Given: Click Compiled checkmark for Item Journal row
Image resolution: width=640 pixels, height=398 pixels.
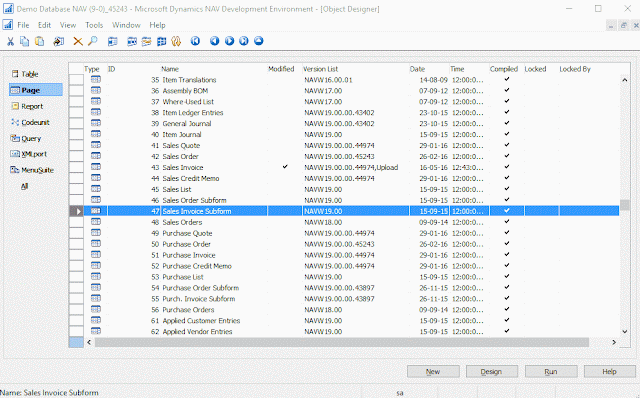Looking at the screenshot, I should click(507, 134).
